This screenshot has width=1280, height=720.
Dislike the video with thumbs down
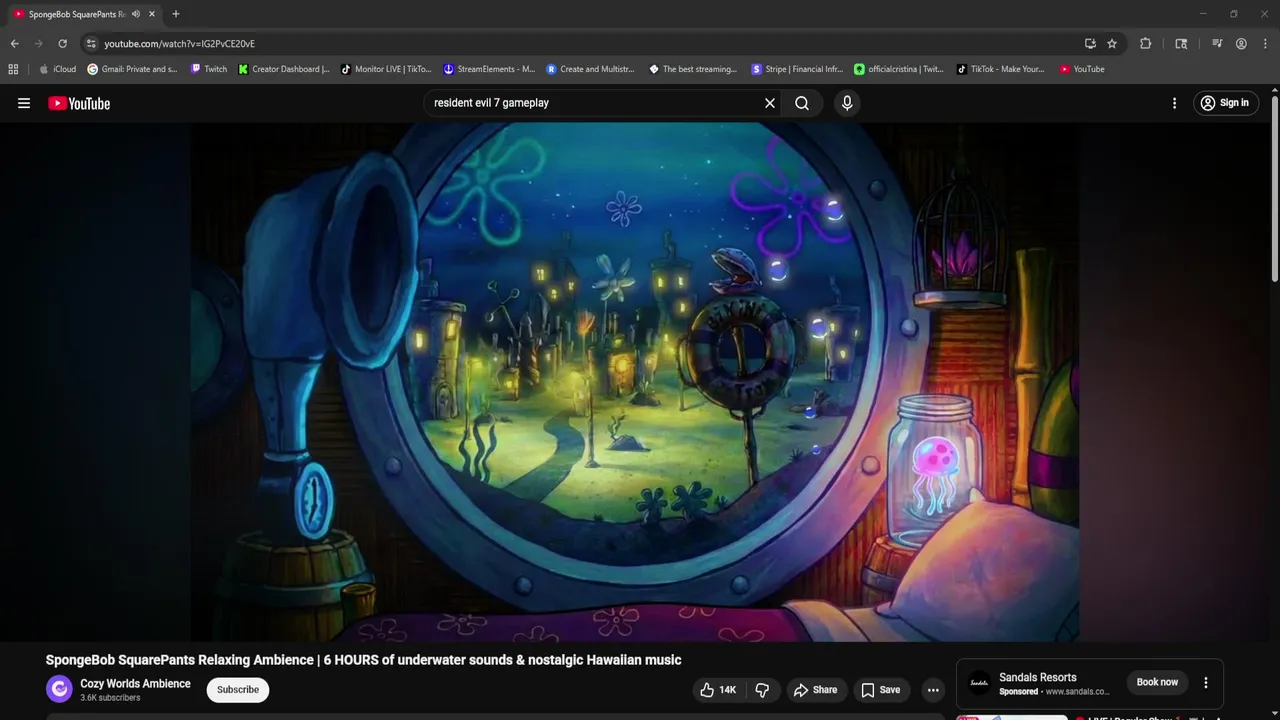pos(762,690)
